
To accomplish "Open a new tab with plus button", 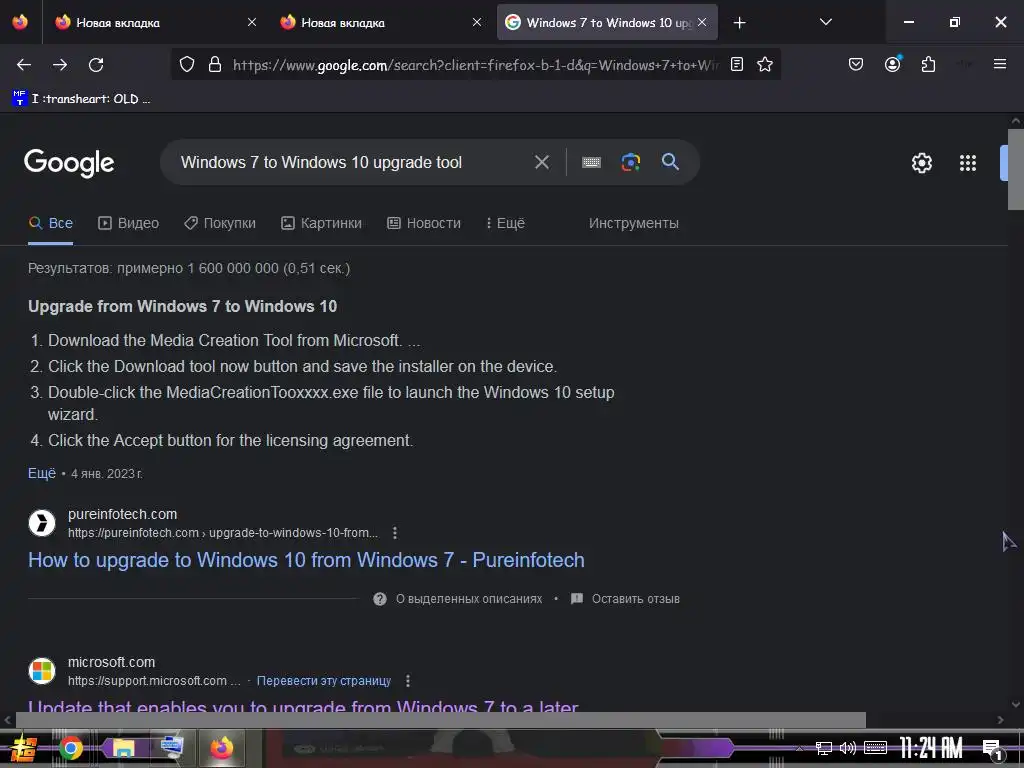I will 739,23.
